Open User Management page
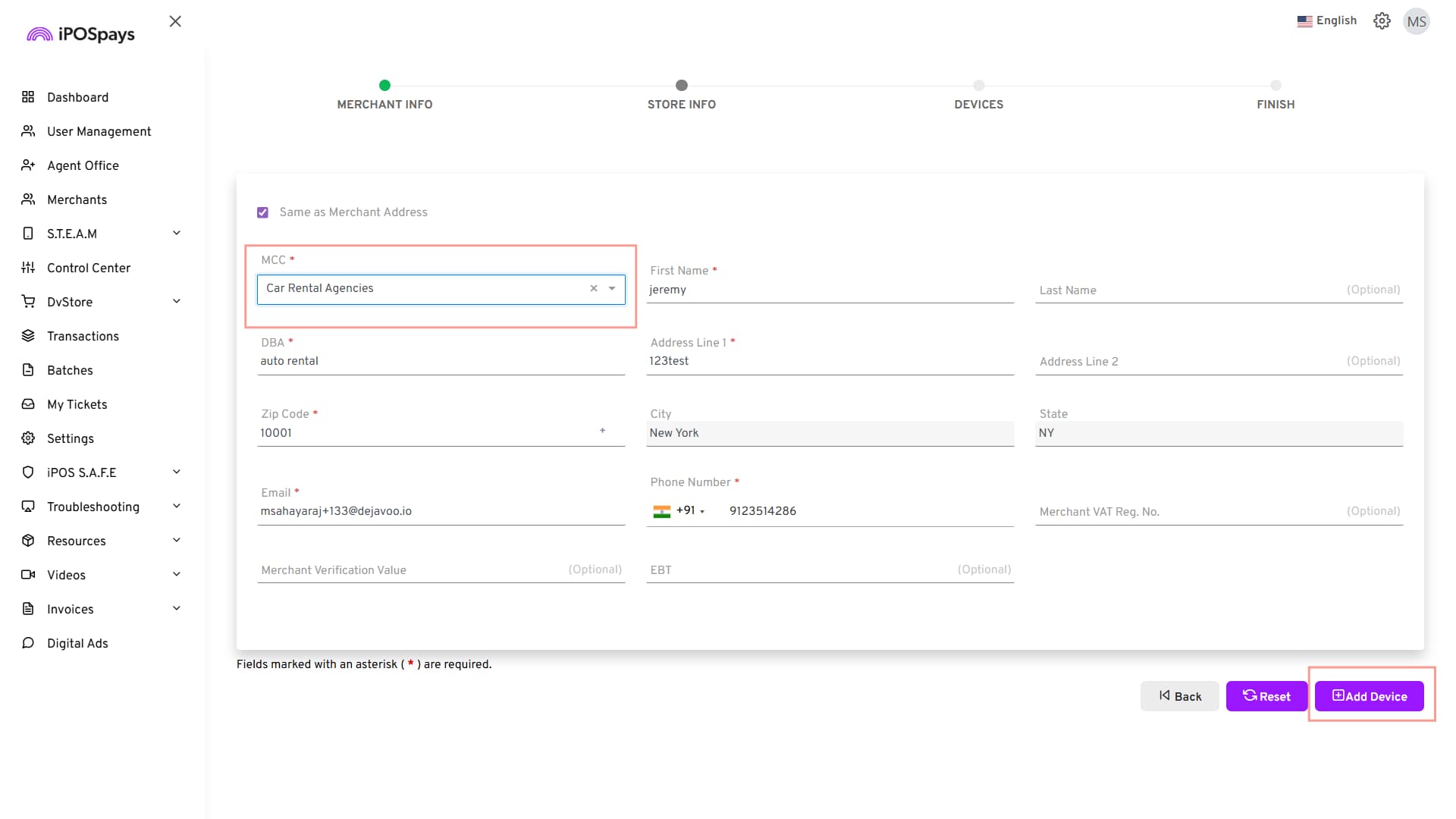Viewport: 1456px width, 819px height. coord(99,131)
